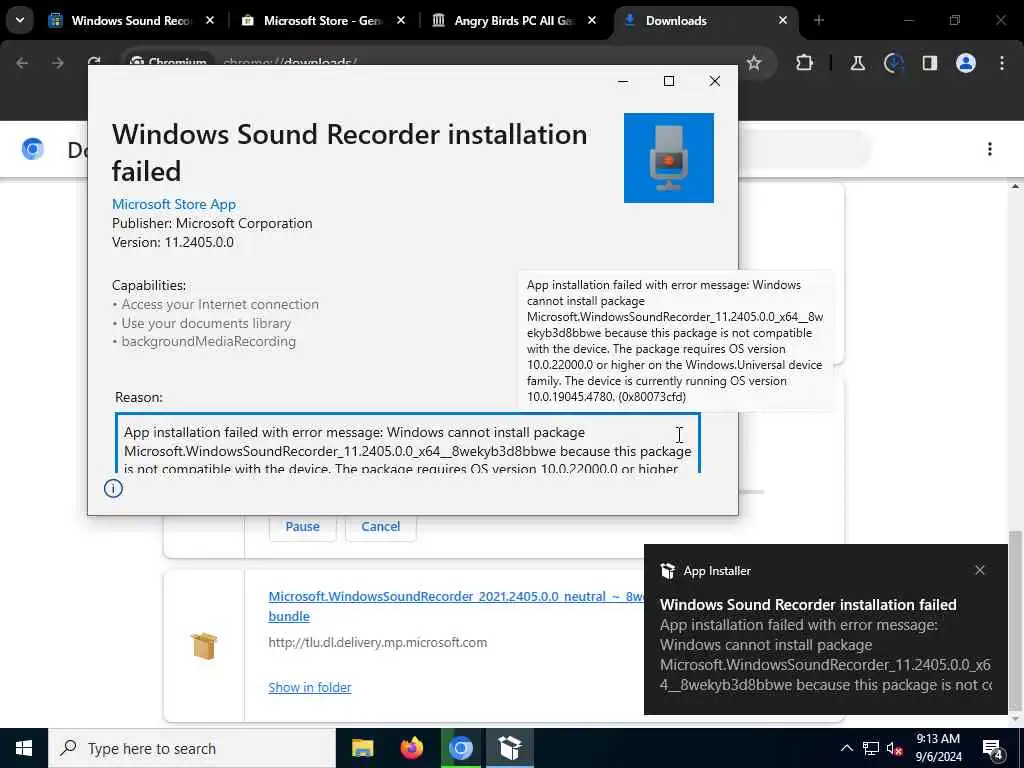This screenshot has width=1024, height=768.
Task: Go back in the browser
Action: coord(22,63)
